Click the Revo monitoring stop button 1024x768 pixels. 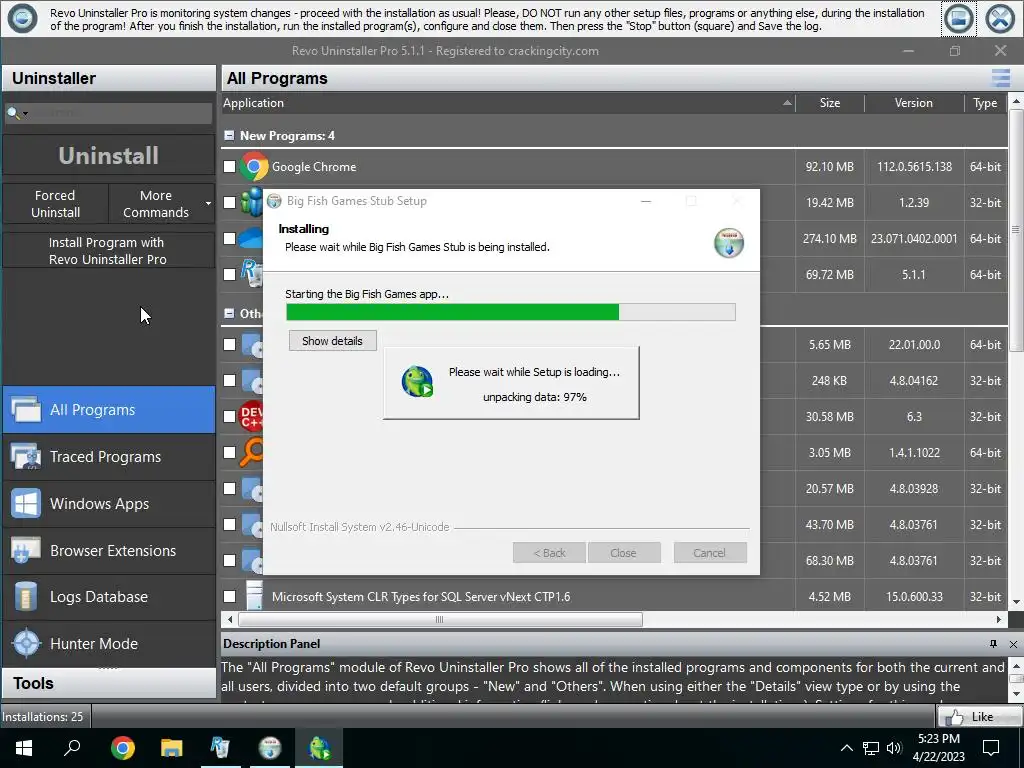point(958,19)
